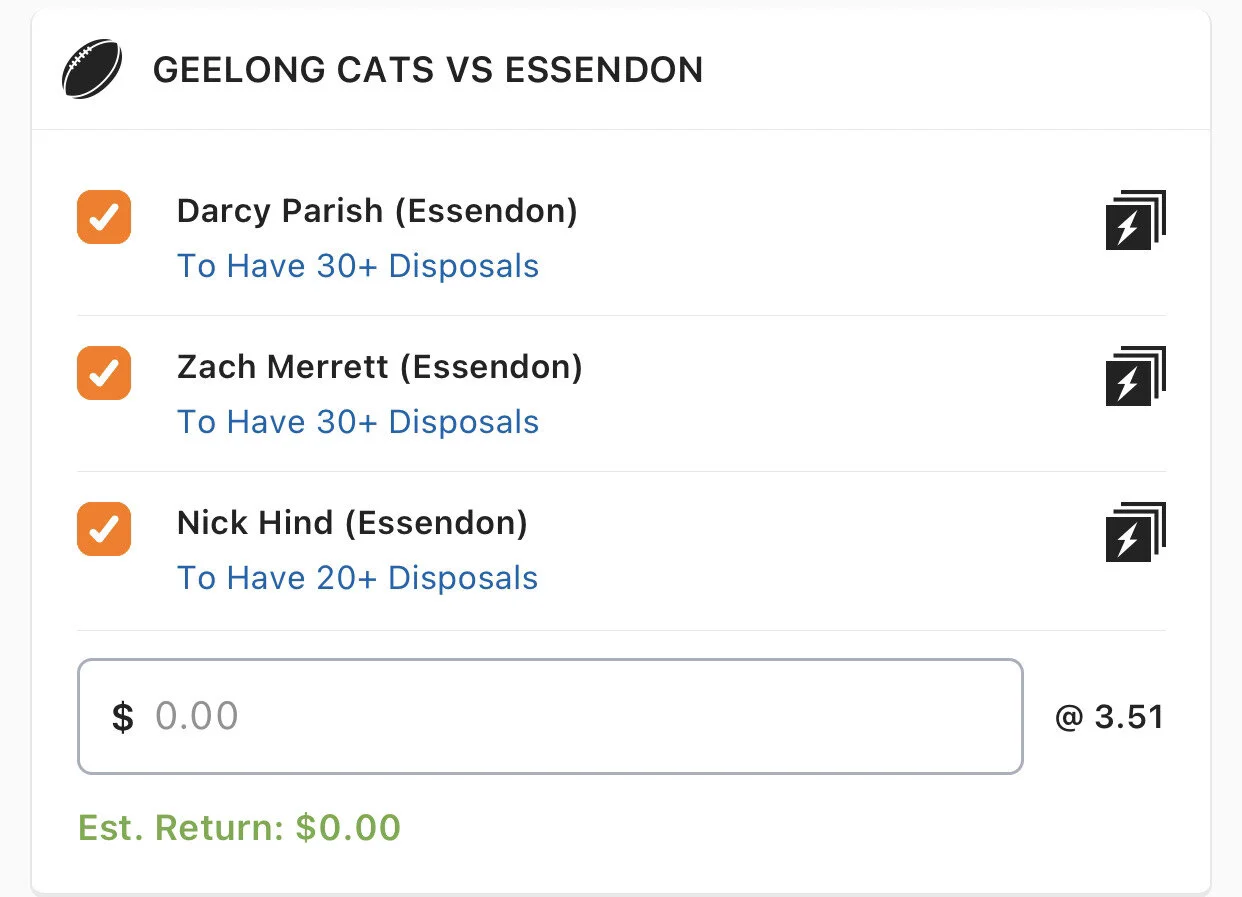Click the @ 3.51 odds value
This screenshot has width=1242, height=897.
click(x=1109, y=717)
